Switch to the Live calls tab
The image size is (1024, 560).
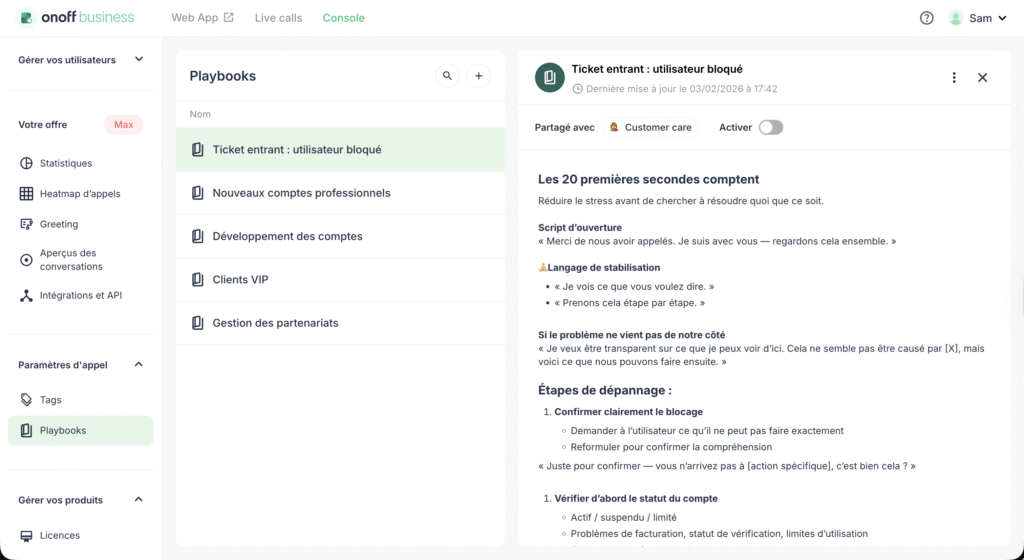coord(278,18)
